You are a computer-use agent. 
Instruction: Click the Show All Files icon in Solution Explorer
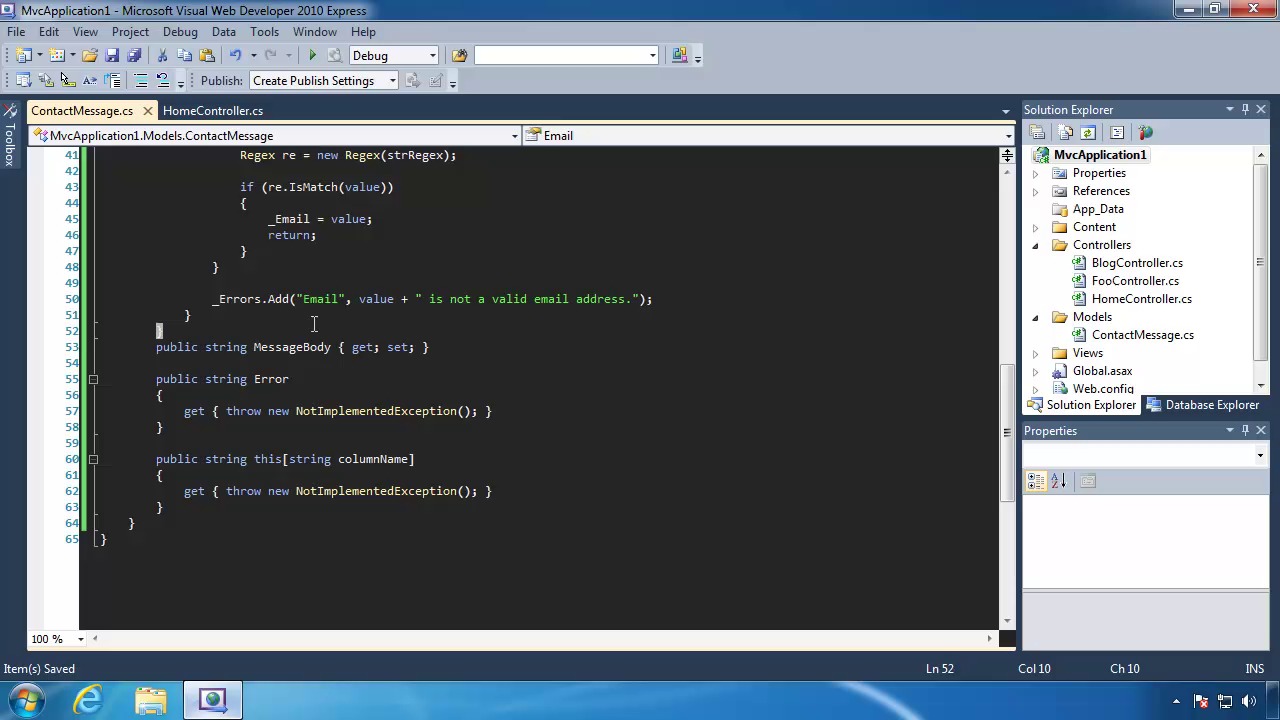coord(1065,133)
